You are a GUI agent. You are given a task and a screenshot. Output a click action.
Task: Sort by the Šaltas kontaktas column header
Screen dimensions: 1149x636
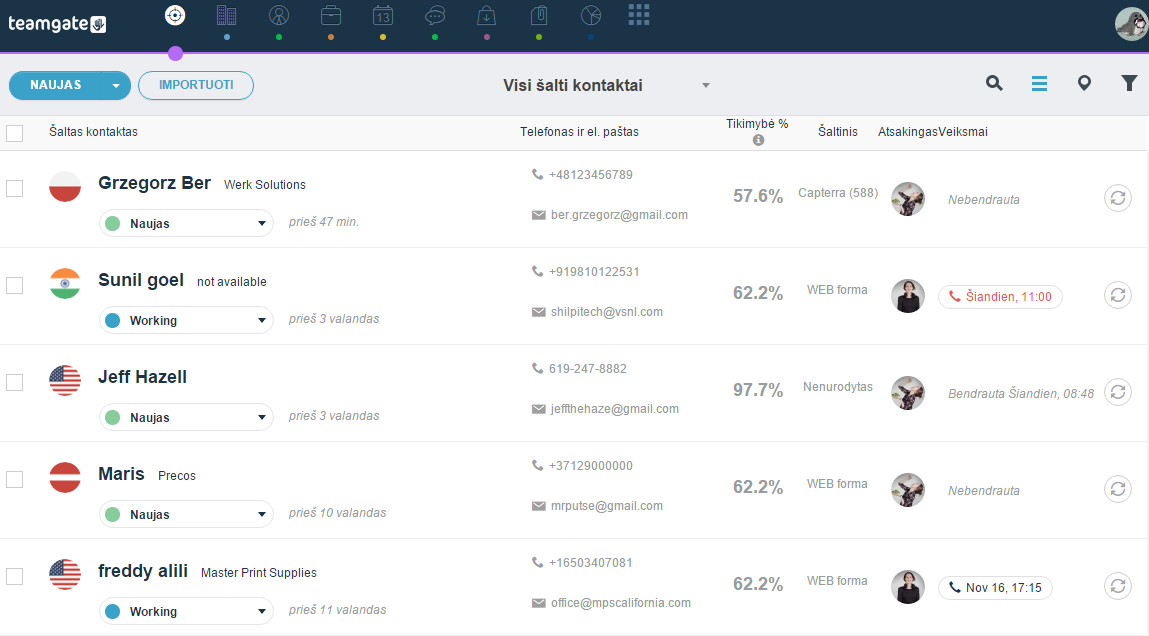pyautogui.click(x=93, y=132)
